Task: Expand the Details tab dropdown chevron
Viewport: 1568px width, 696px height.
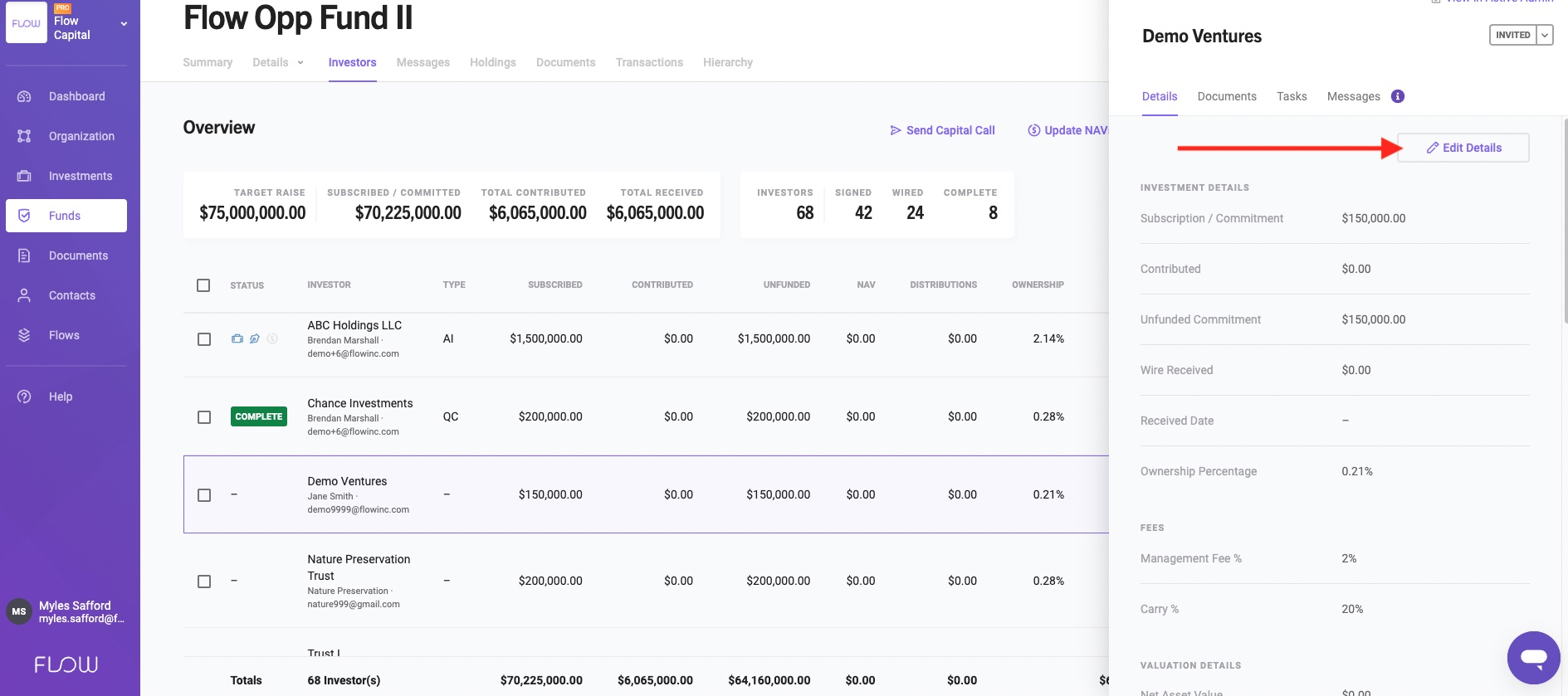Action: 300,63
